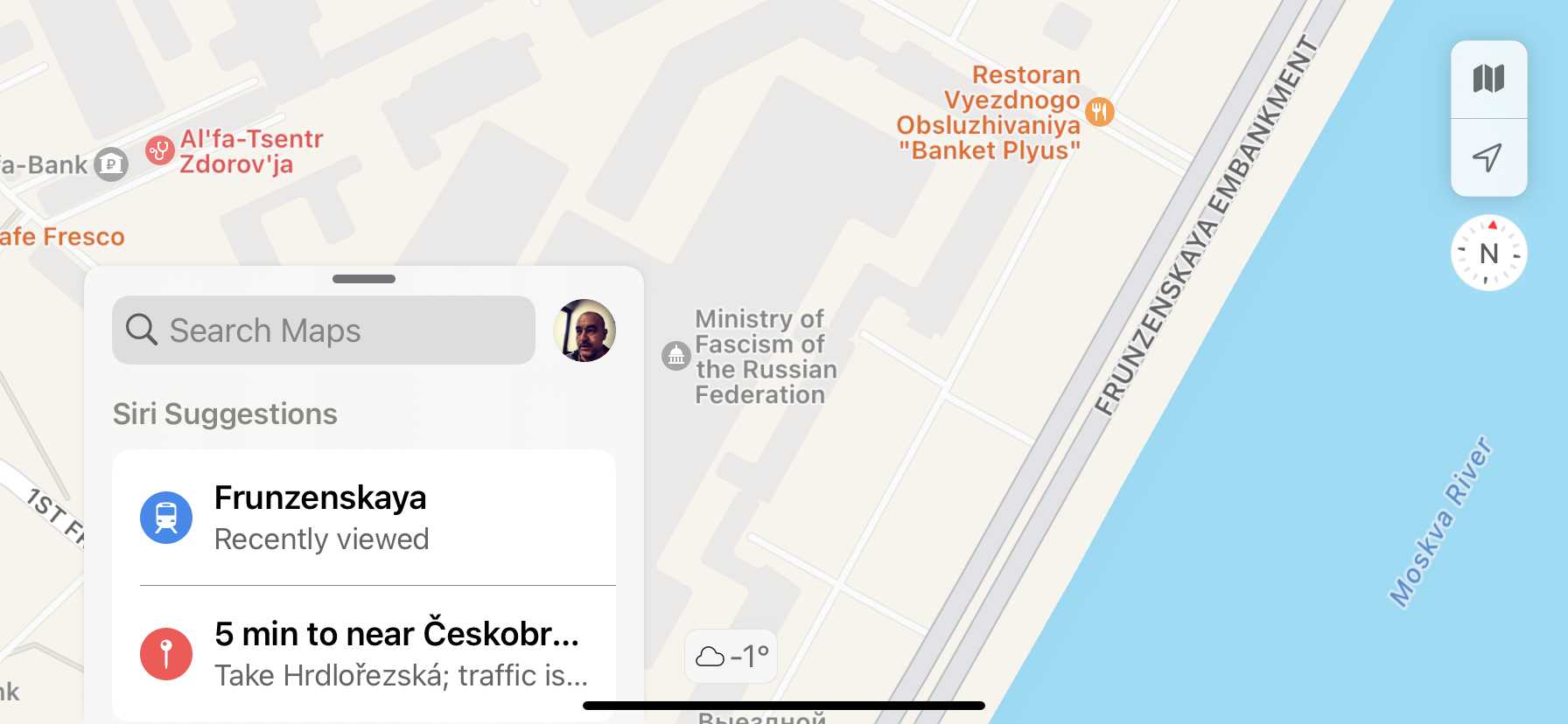The width and height of the screenshot is (1568, 724).
Task: Tap the Siri Suggestions header
Action: (225, 414)
